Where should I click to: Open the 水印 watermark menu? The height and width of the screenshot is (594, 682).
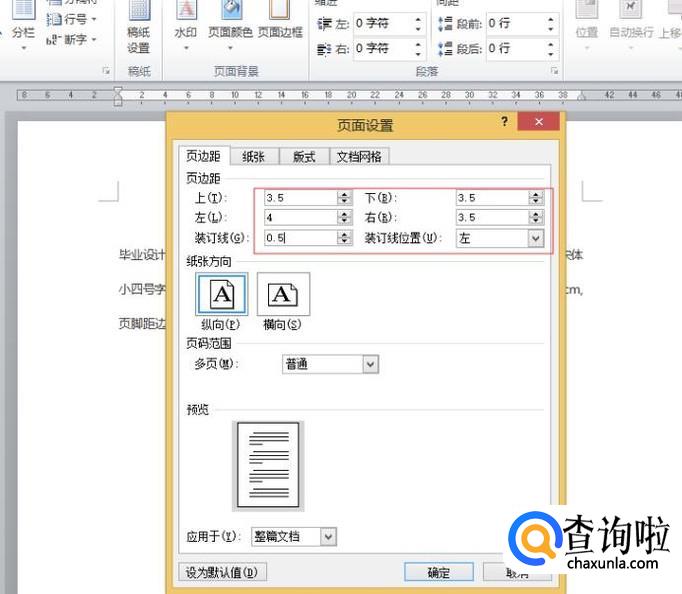pyautogui.click(x=186, y=26)
